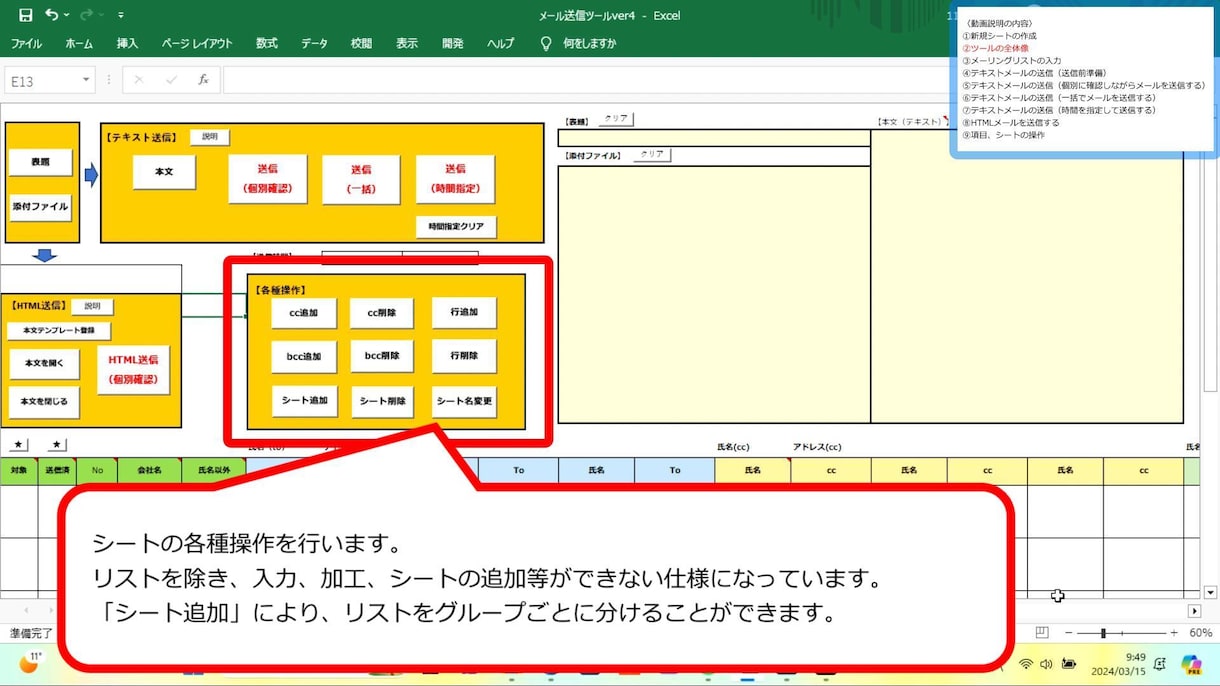Image resolution: width=1220 pixels, height=686 pixels.
Task: Undo the last action
Action: coord(51,15)
